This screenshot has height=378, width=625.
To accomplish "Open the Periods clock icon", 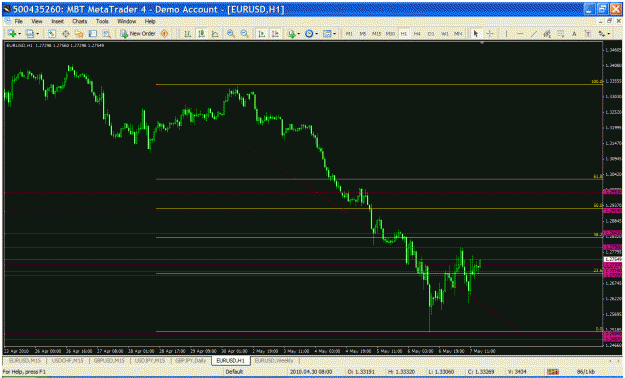I will click(x=309, y=34).
